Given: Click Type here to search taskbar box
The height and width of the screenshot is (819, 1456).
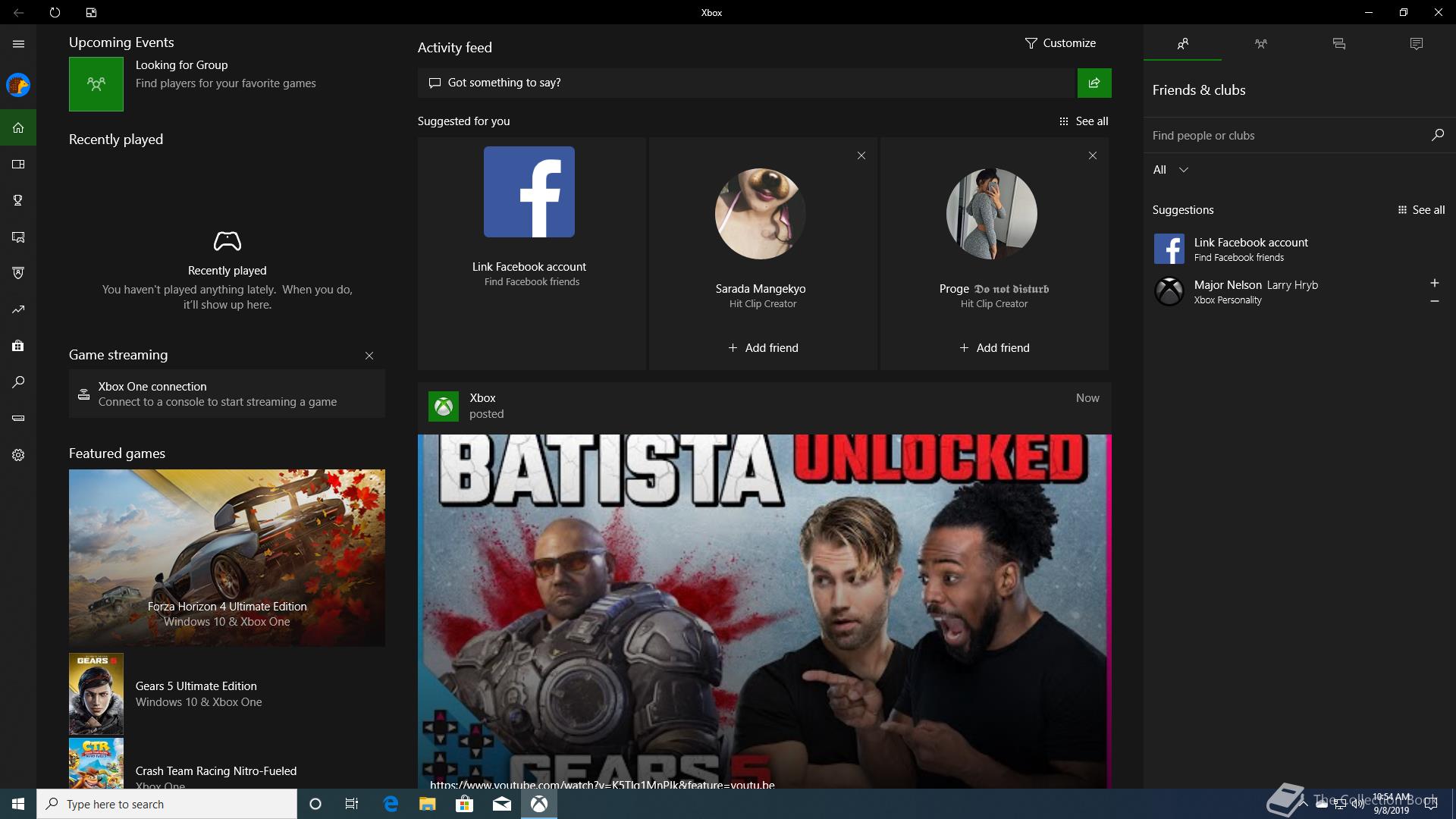Looking at the screenshot, I should pos(167,804).
